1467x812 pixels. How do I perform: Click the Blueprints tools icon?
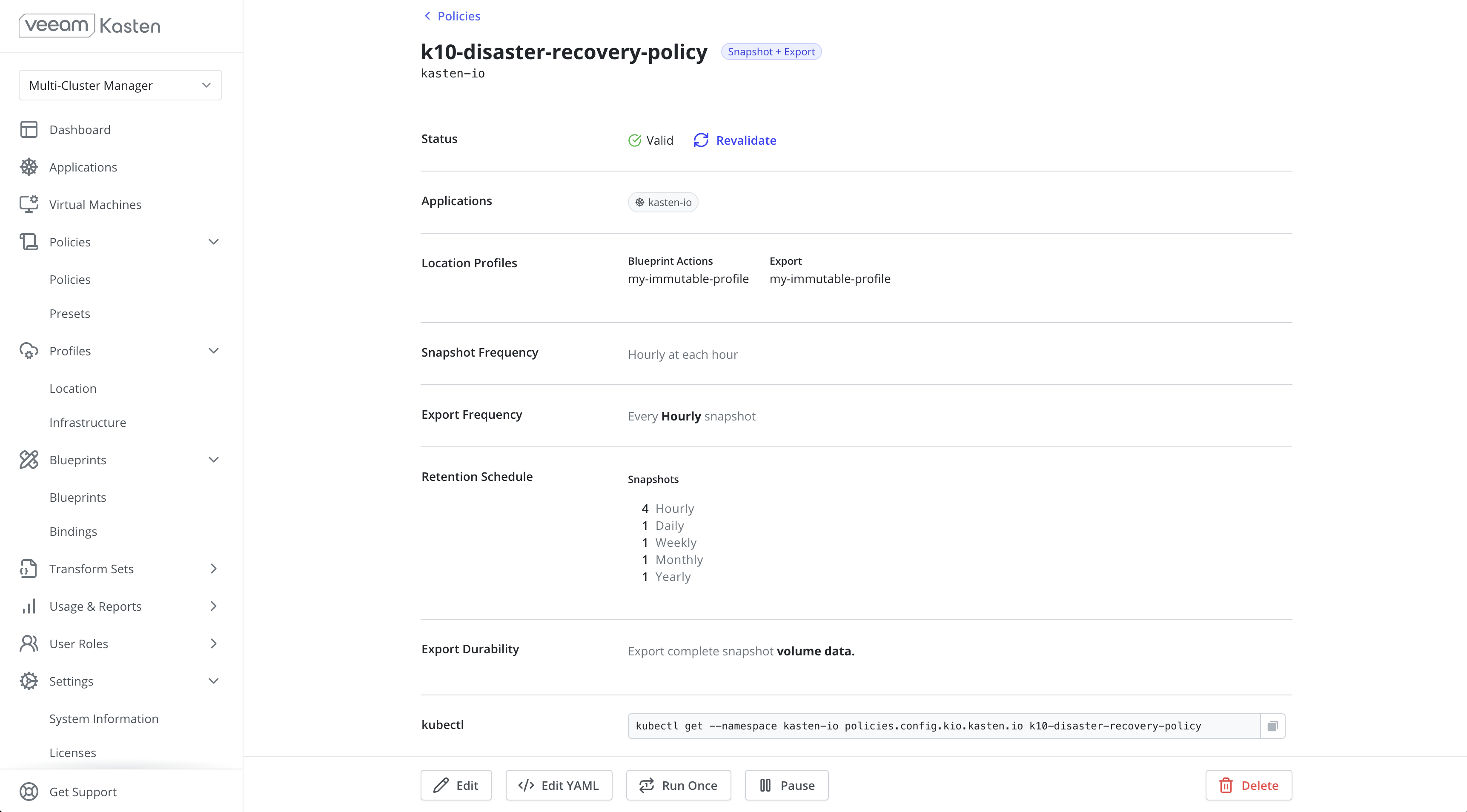coord(29,460)
